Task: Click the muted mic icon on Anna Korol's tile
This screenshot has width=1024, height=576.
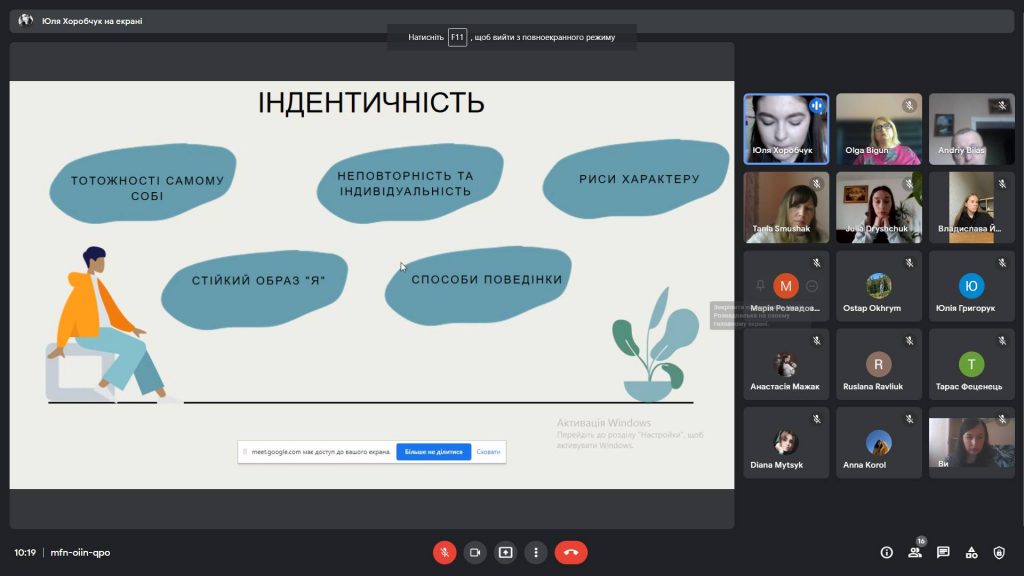Action: pos(909,419)
